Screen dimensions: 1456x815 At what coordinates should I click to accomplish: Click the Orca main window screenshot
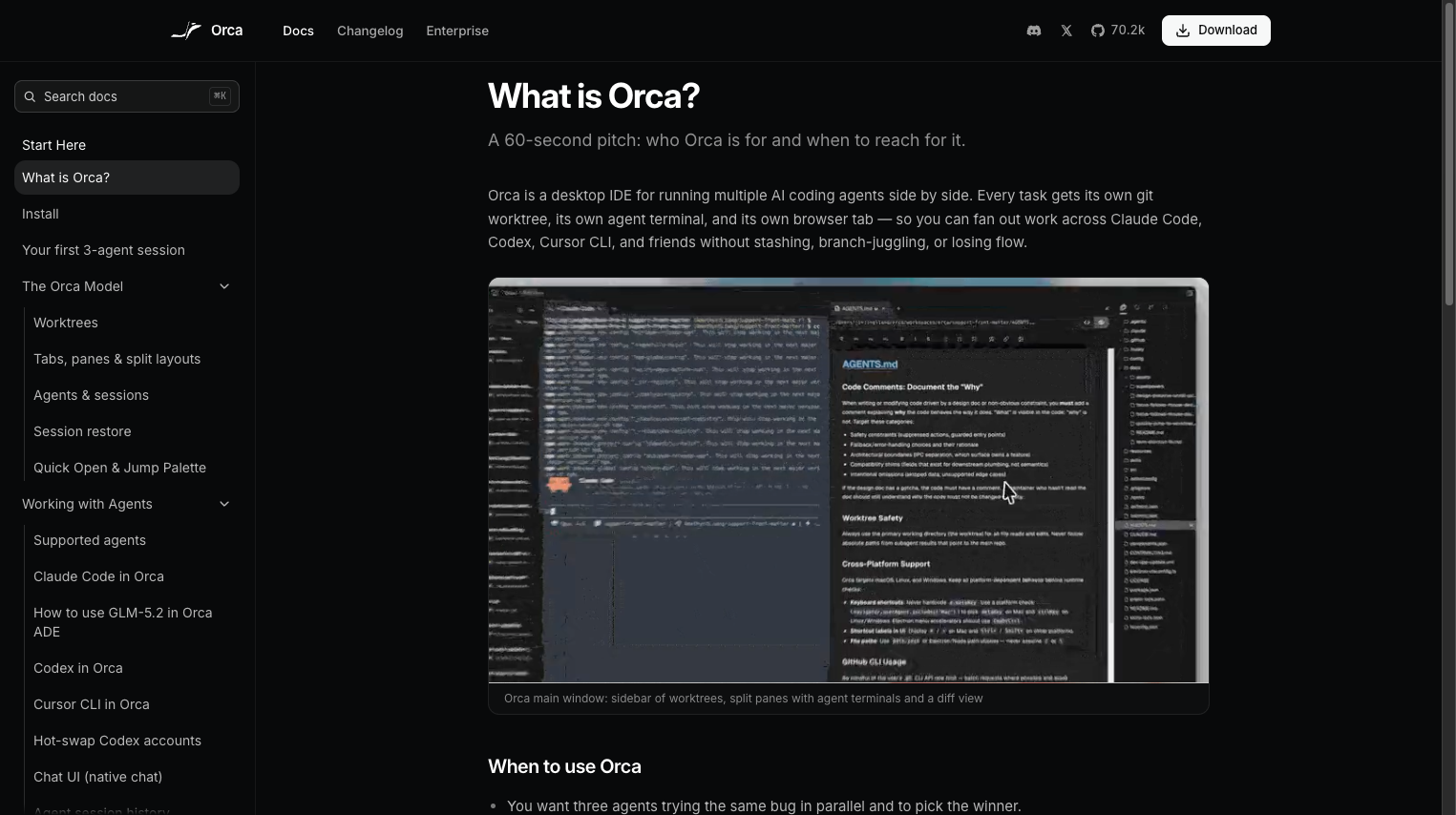tap(848, 480)
